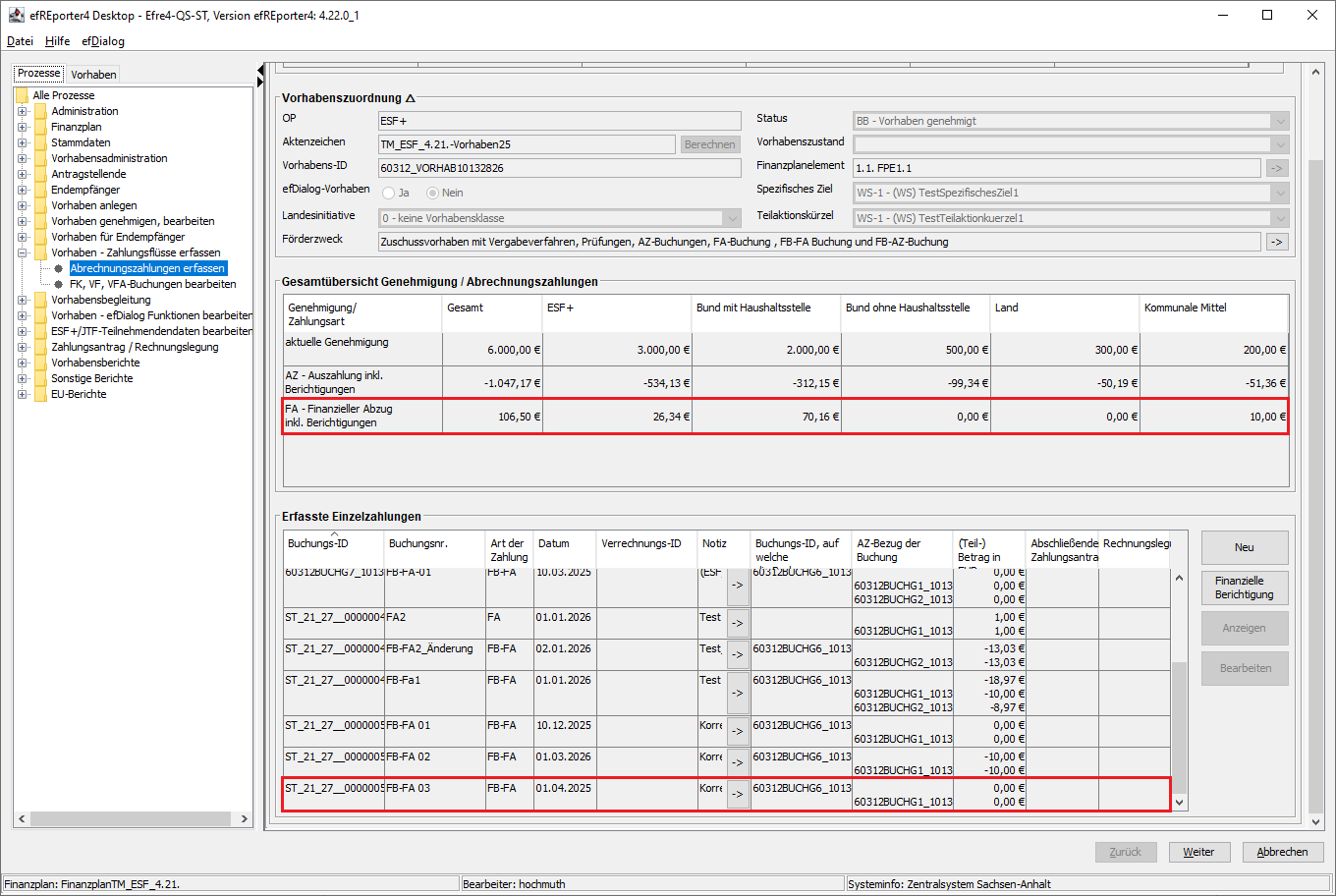1336x896 pixels.
Task: Select the Nein radio button for efDialog-Vorhaben
Action: click(x=432, y=193)
